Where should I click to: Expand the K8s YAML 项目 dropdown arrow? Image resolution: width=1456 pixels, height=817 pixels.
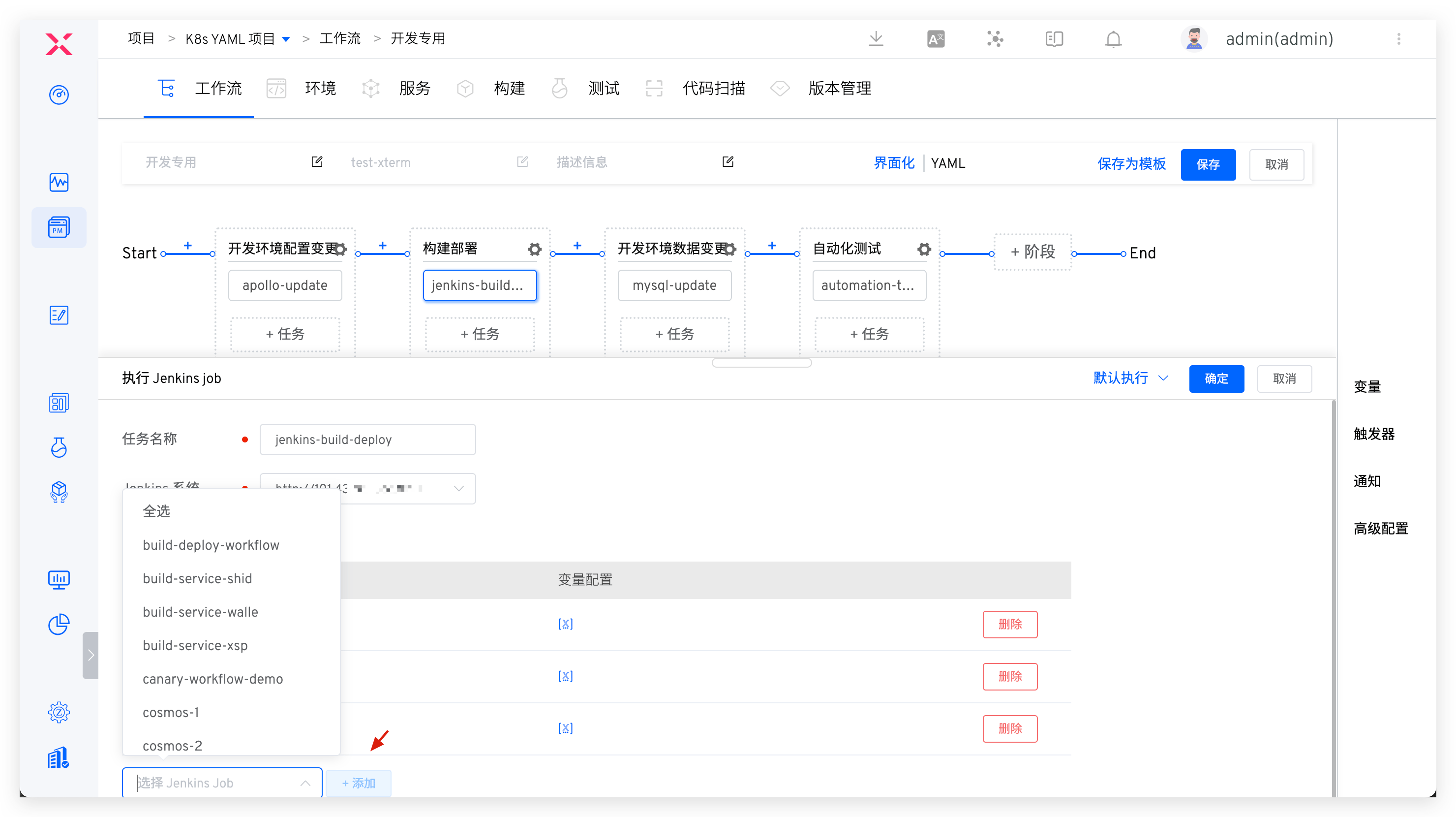(286, 39)
